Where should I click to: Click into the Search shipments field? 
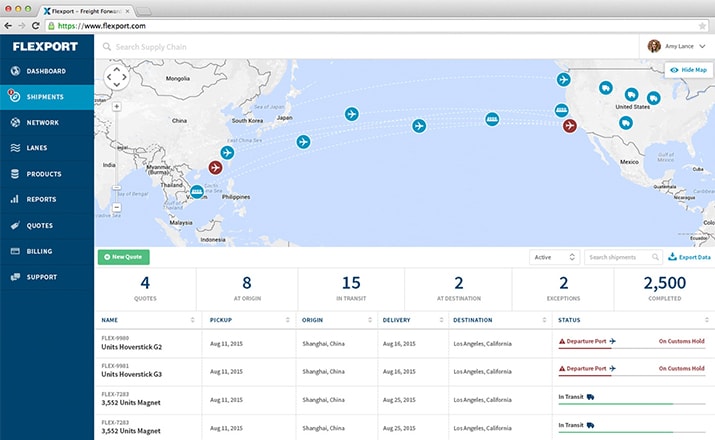coord(623,257)
